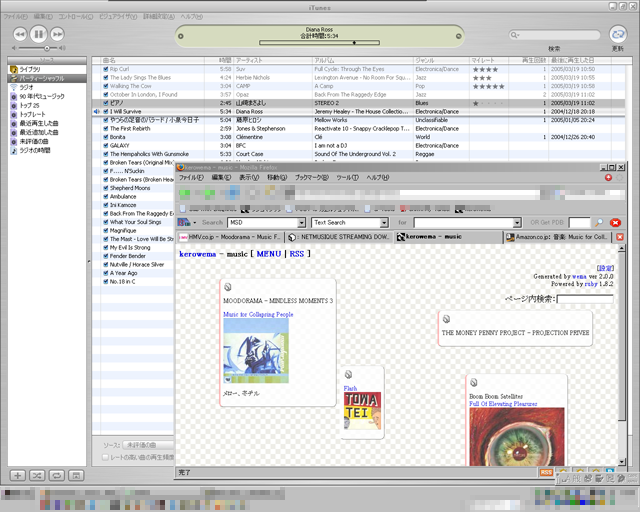Click the Towa Tei album cover thumbnail

coord(362,411)
